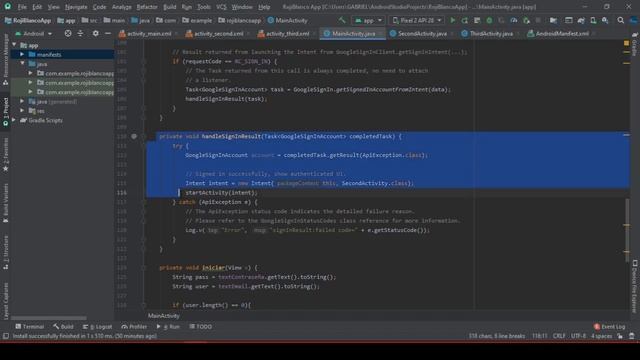Open the Event Log

(x=610, y=327)
